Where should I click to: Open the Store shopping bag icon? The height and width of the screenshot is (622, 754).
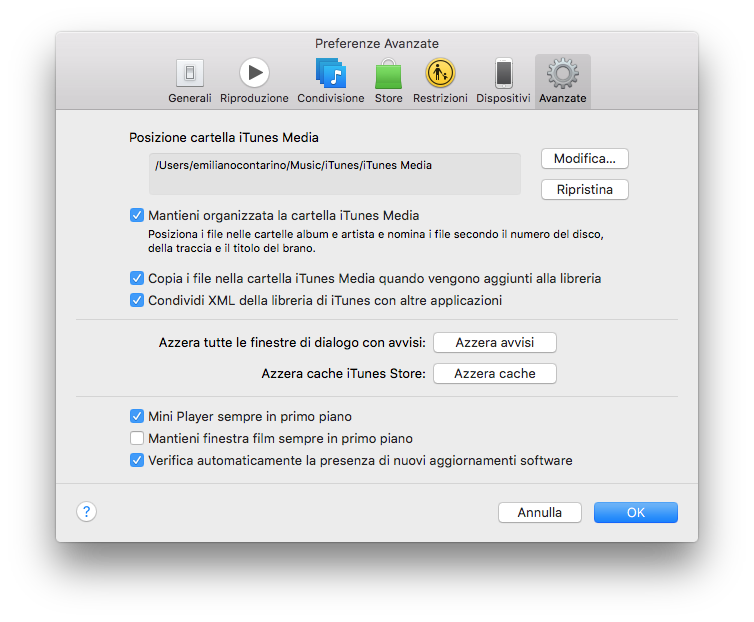click(388, 74)
